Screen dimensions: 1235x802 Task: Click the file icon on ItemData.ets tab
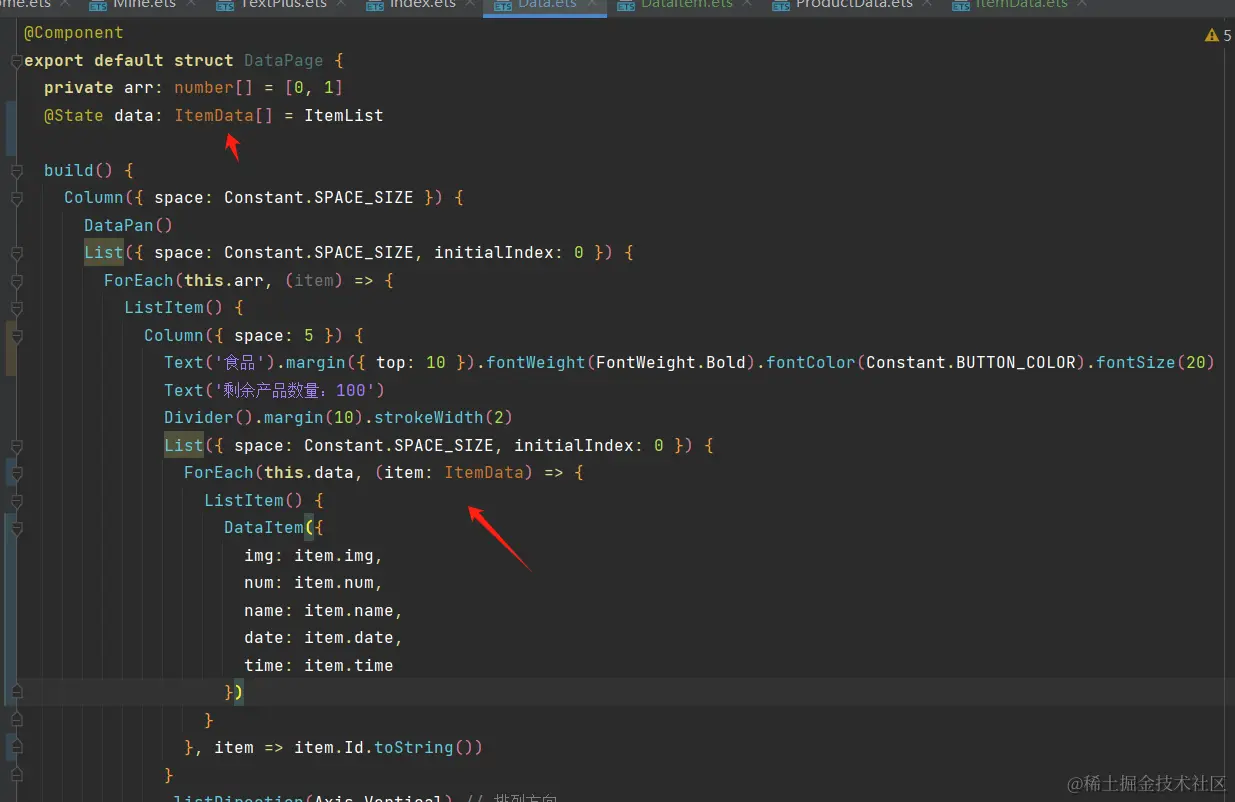pyautogui.click(x=961, y=5)
